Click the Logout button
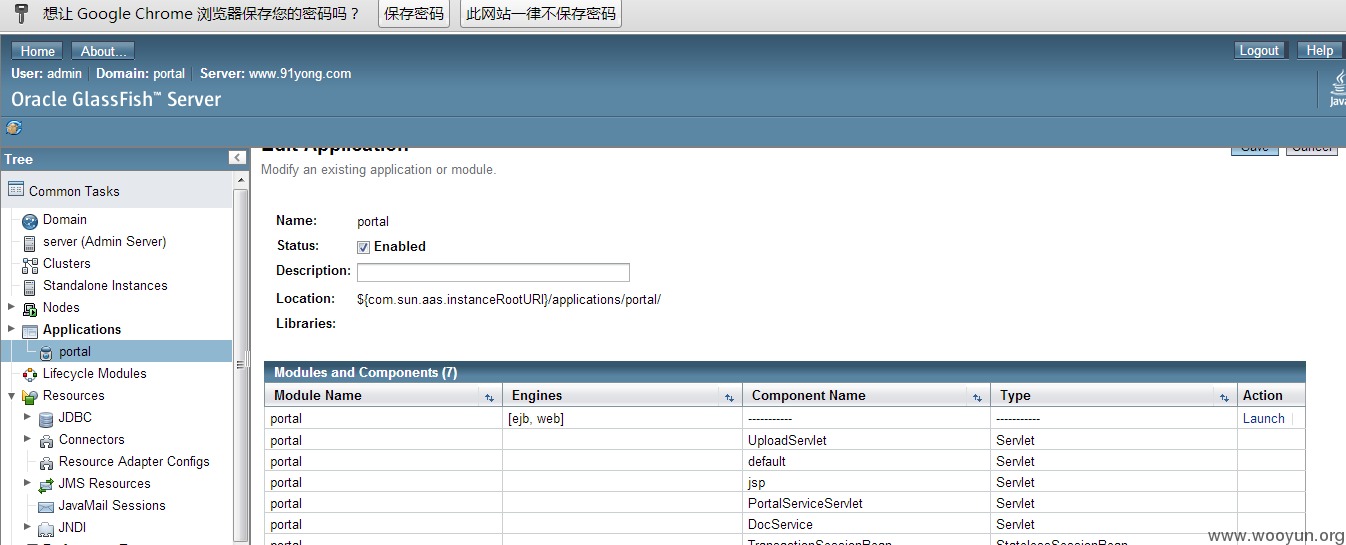Viewport: 1346px width, 545px height. 1259,50
